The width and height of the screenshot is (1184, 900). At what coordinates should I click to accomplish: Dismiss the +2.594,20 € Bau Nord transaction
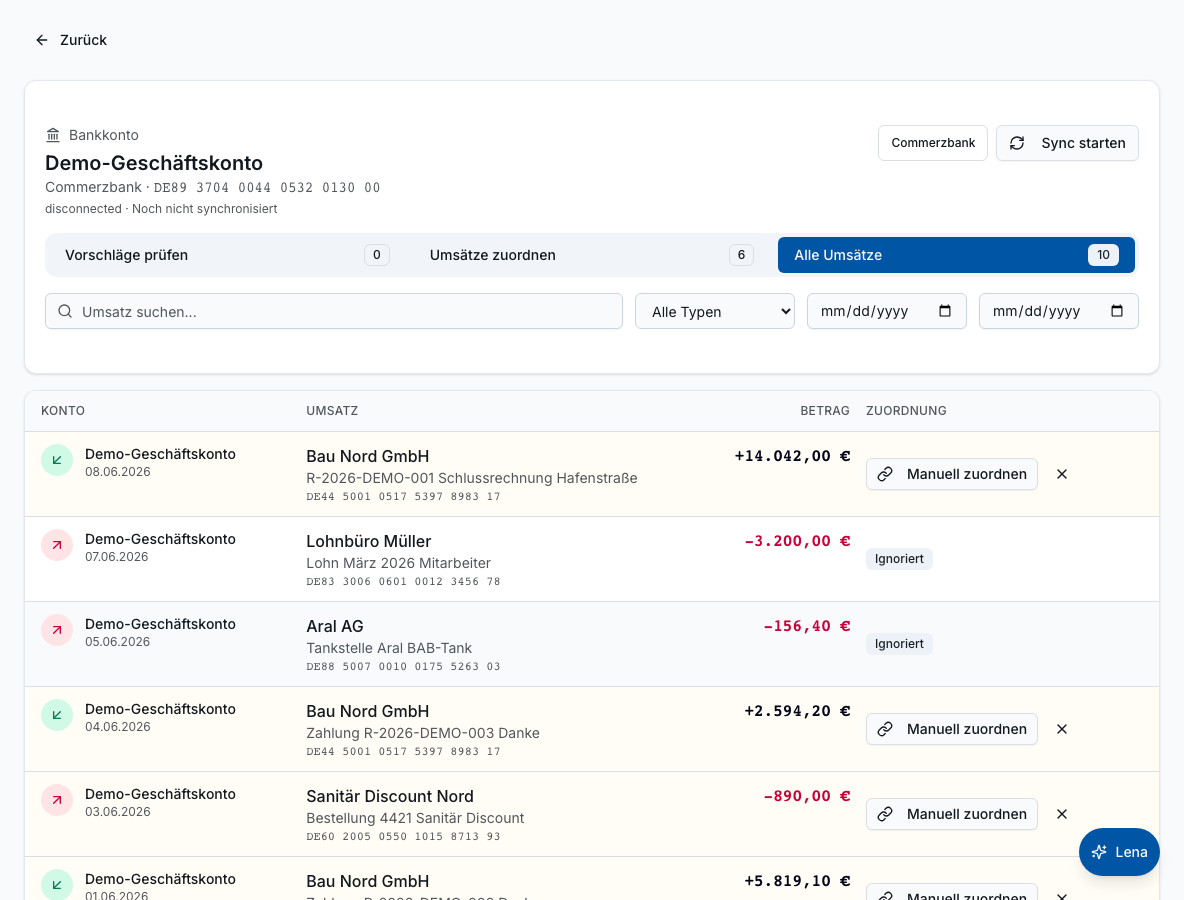(x=1062, y=729)
